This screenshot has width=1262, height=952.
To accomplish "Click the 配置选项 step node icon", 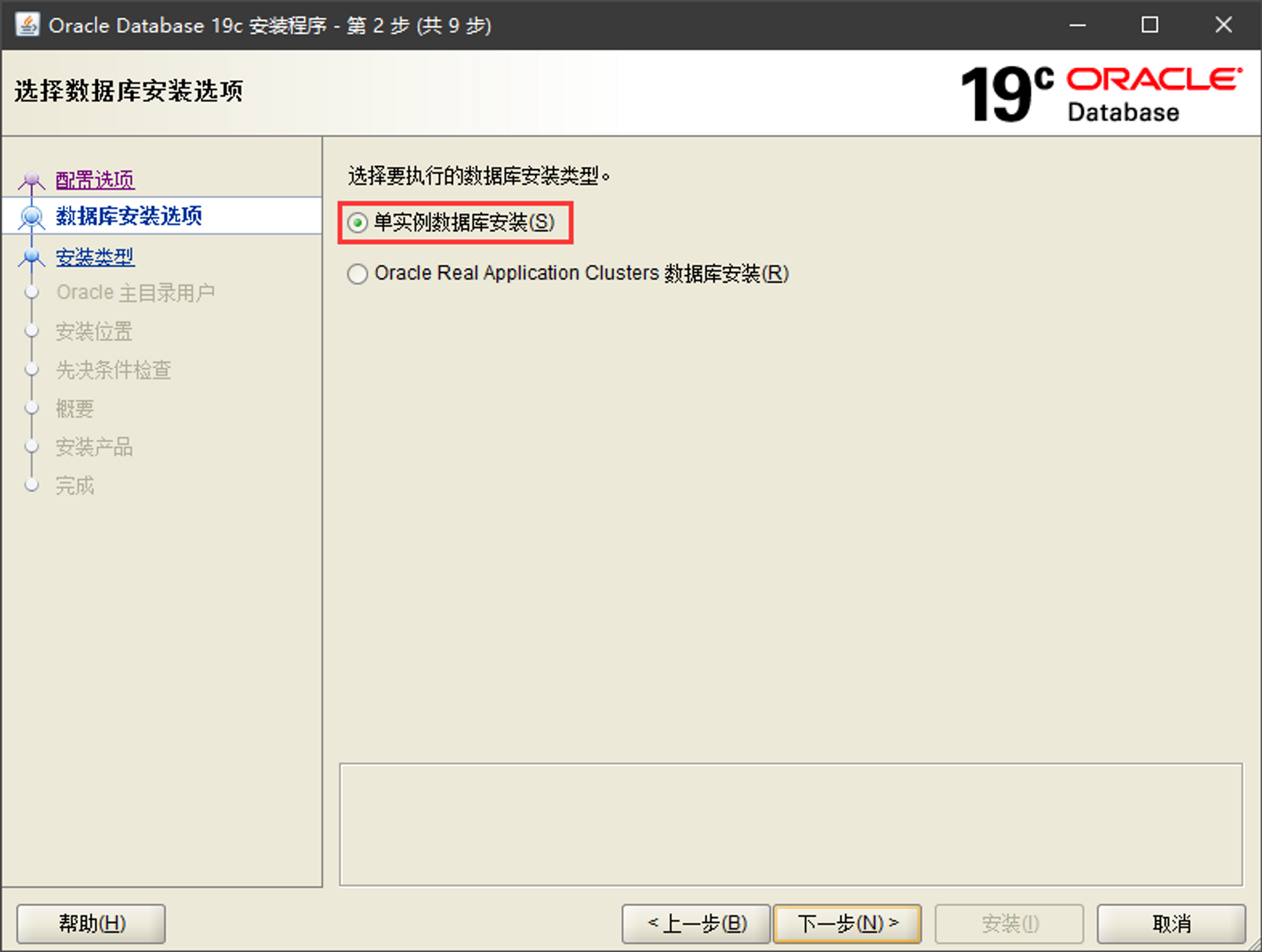I will pyautogui.click(x=31, y=181).
